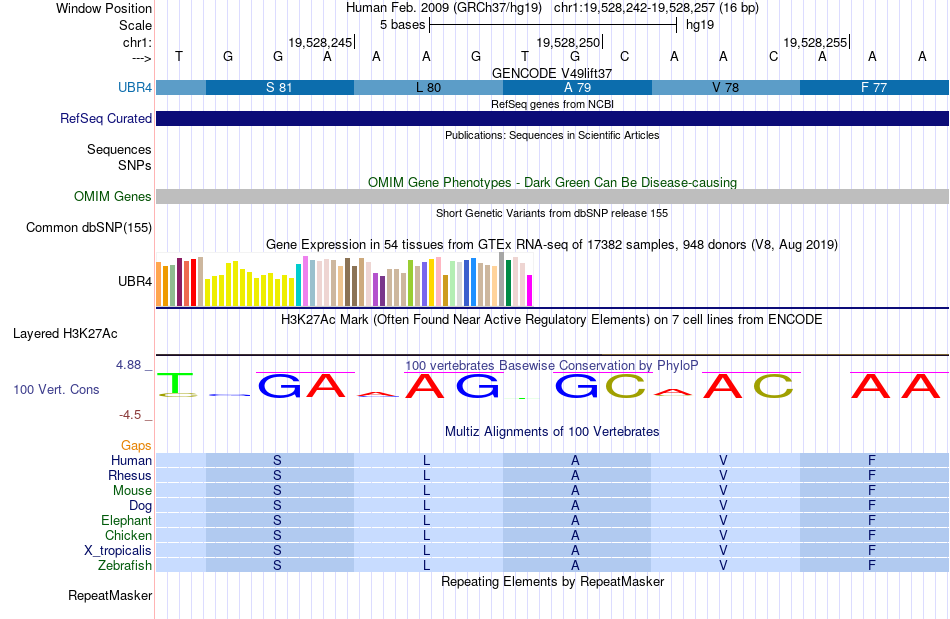
Task: Click the OMIM Genes track label
Action: (x=112, y=196)
